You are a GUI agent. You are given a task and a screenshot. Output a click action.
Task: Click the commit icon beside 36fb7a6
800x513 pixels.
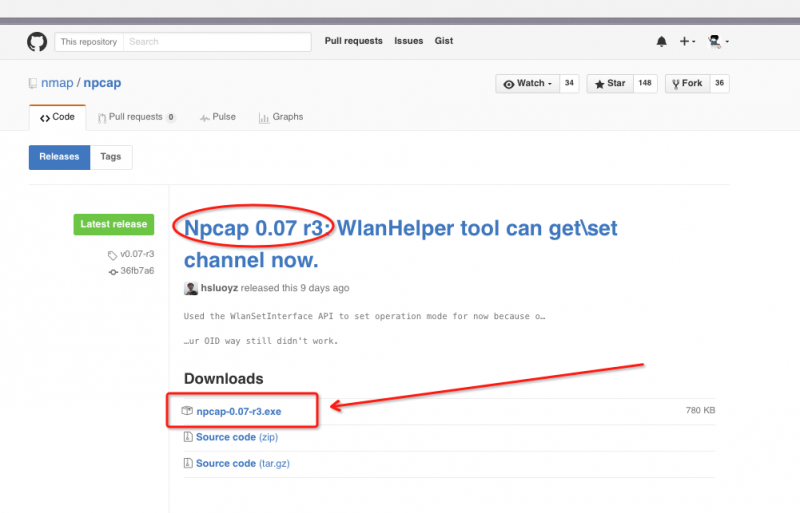tap(113, 272)
